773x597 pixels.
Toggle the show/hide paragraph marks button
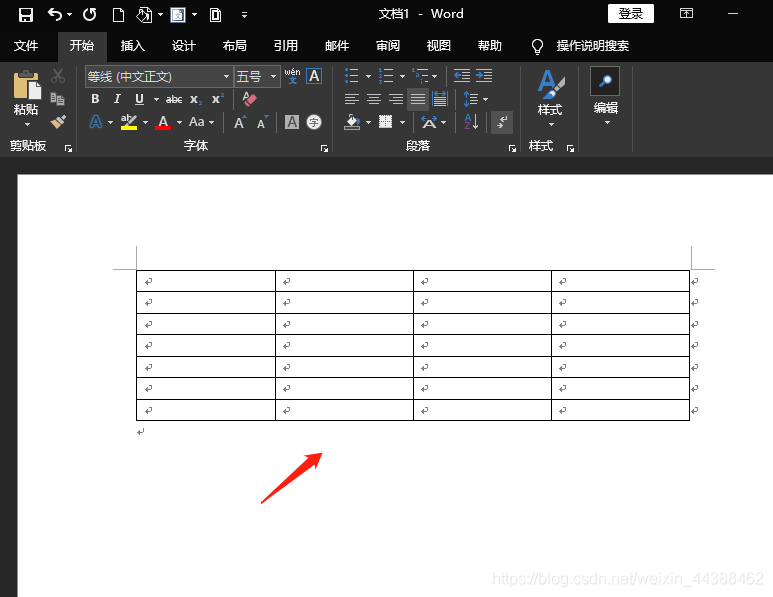[x=502, y=122]
